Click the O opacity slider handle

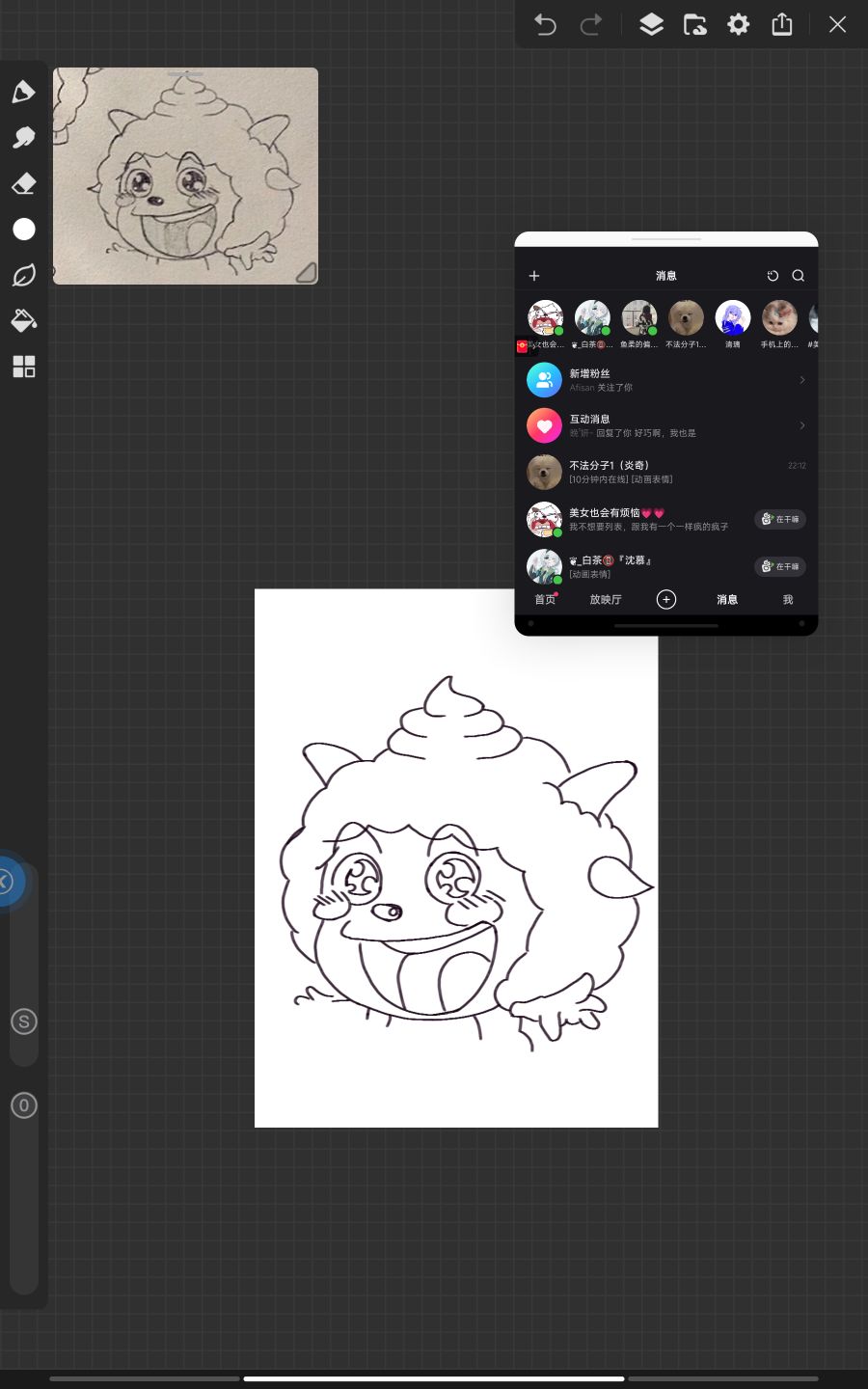[24, 1105]
